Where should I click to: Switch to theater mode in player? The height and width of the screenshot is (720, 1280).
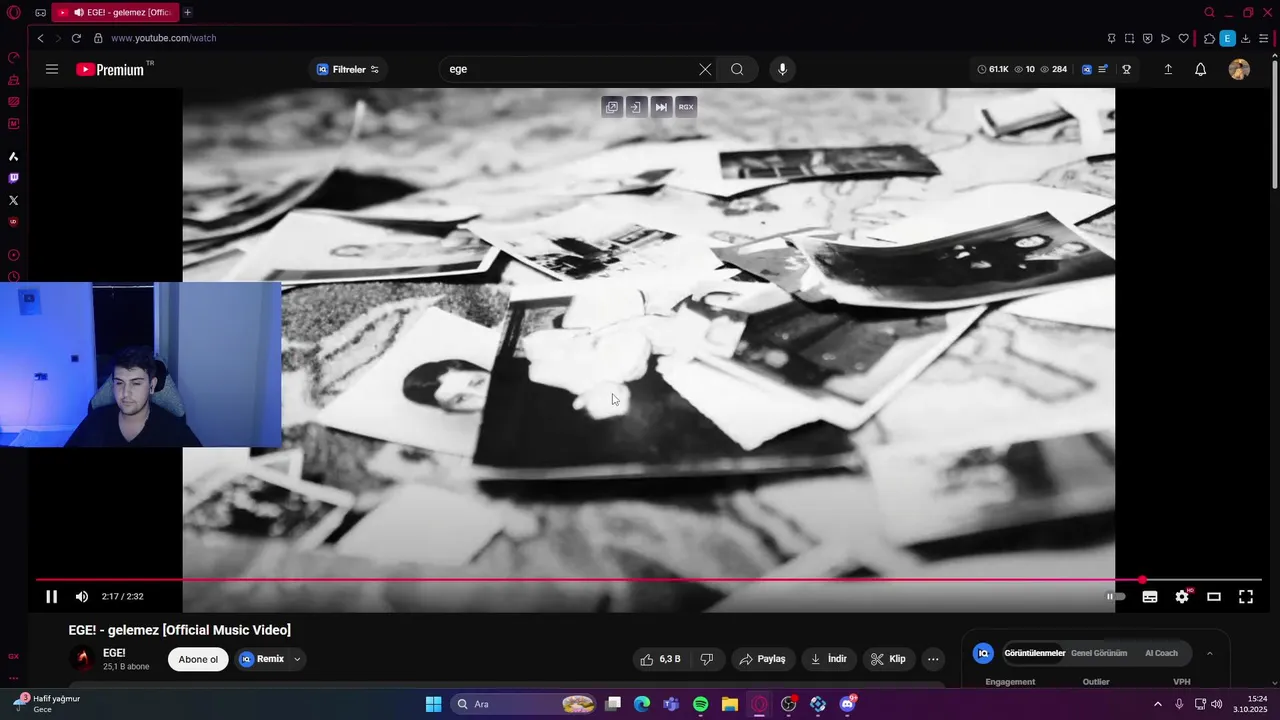point(1214,597)
